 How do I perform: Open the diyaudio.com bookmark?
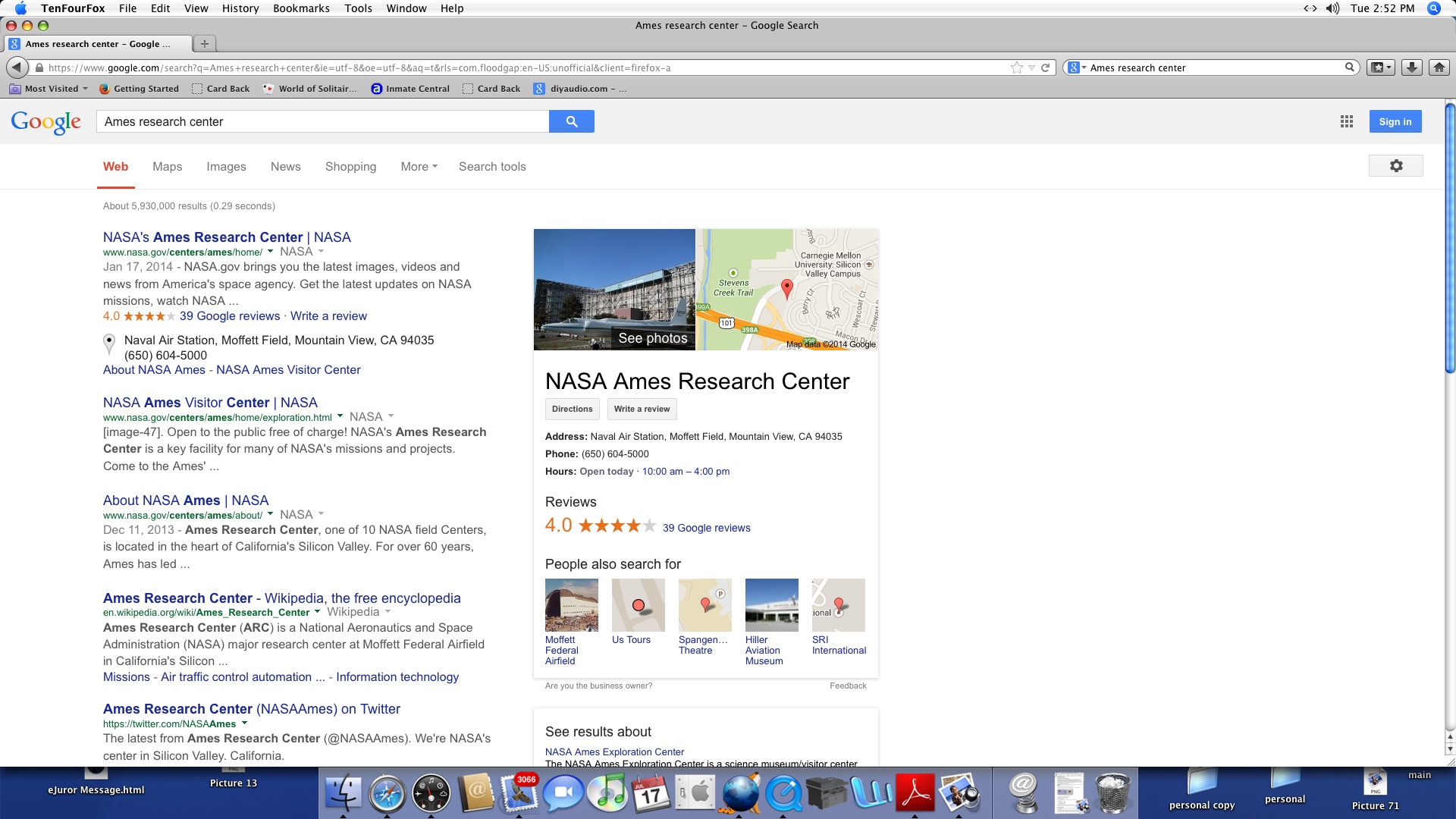point(580,89)
